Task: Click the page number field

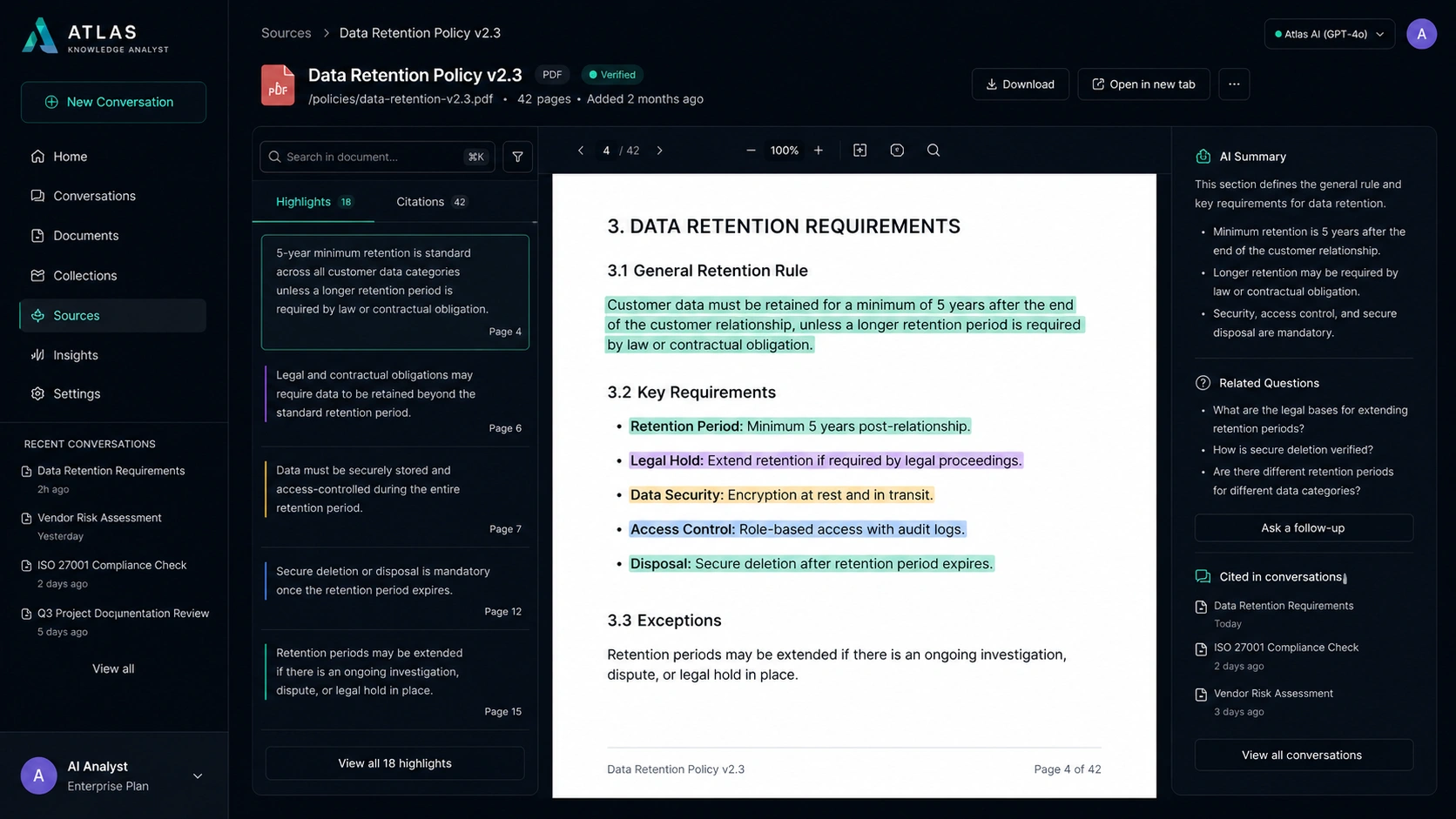Action: pyautogui.click(x=606, y=151)
